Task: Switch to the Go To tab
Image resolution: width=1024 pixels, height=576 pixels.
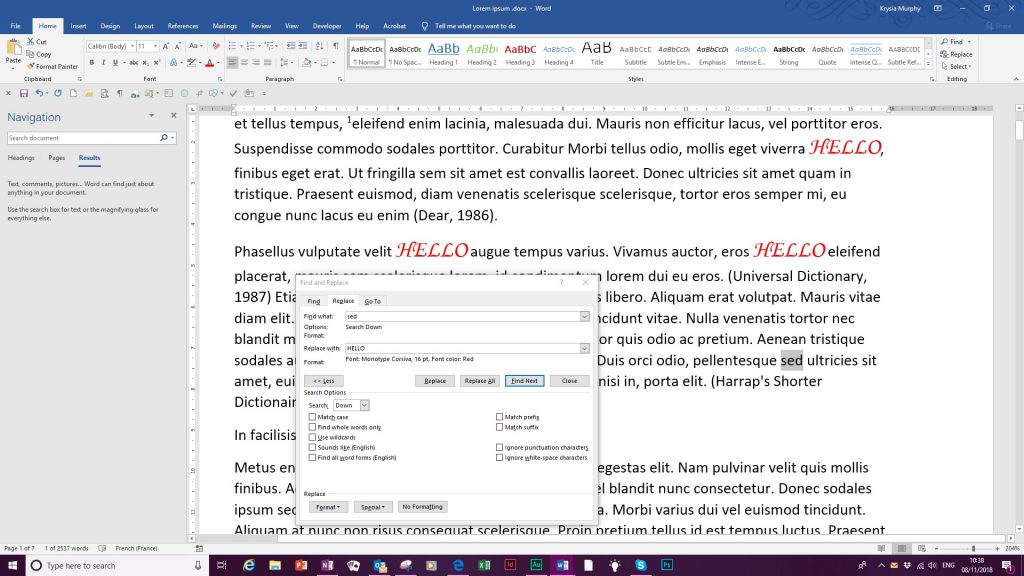Action: (x=374, y=300)
